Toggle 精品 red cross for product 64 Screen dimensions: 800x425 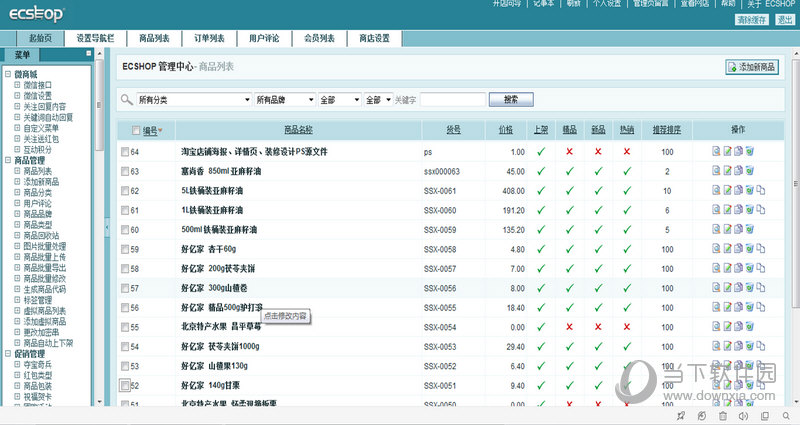569,152
